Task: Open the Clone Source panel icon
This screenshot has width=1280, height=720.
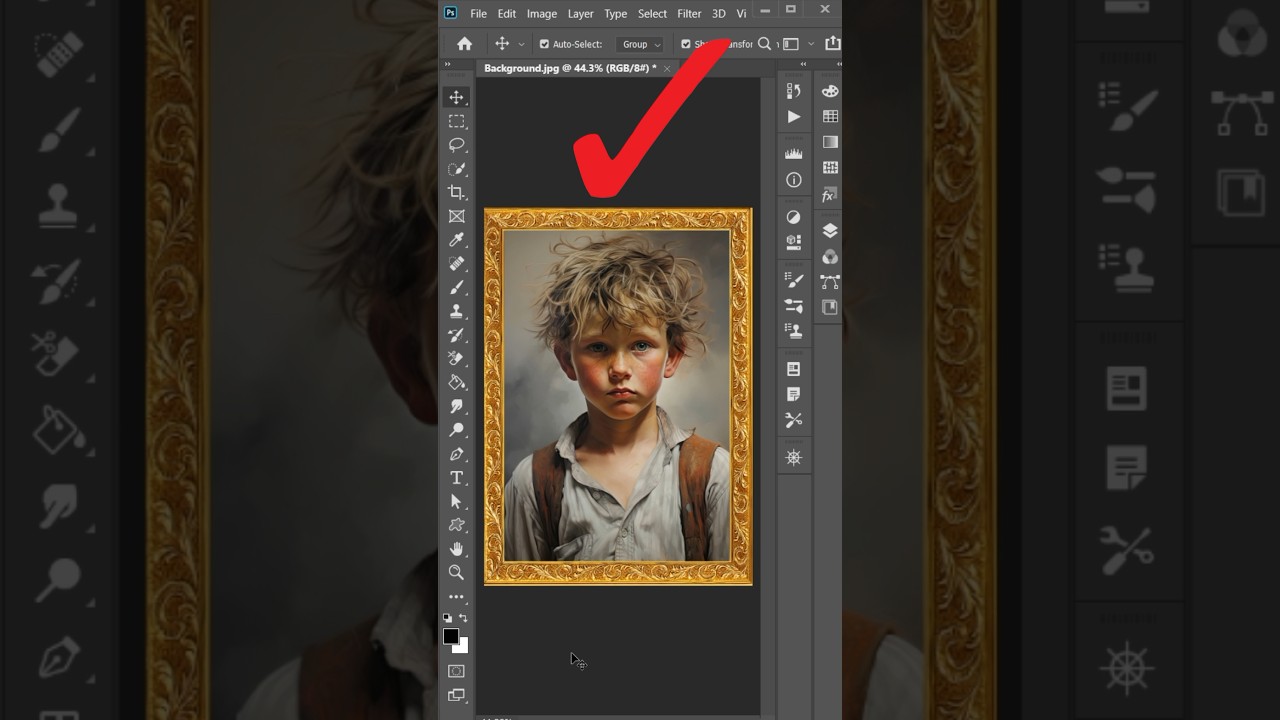Action: pyautogui.click(x=794, y=331)
